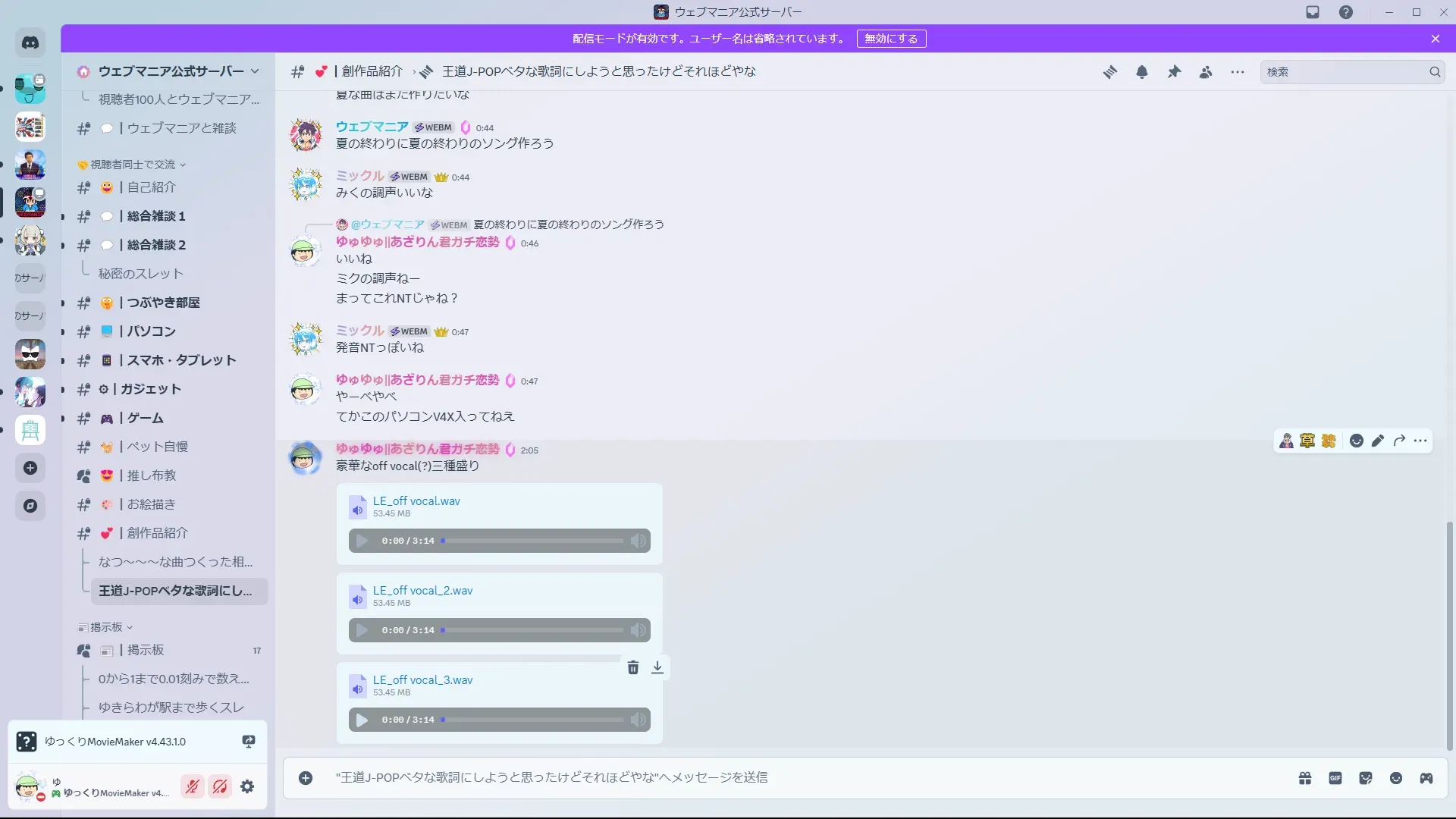Toggle microphone mute in user panel
This screenshot has width=1456, height=819.
[x=193, y=786]
